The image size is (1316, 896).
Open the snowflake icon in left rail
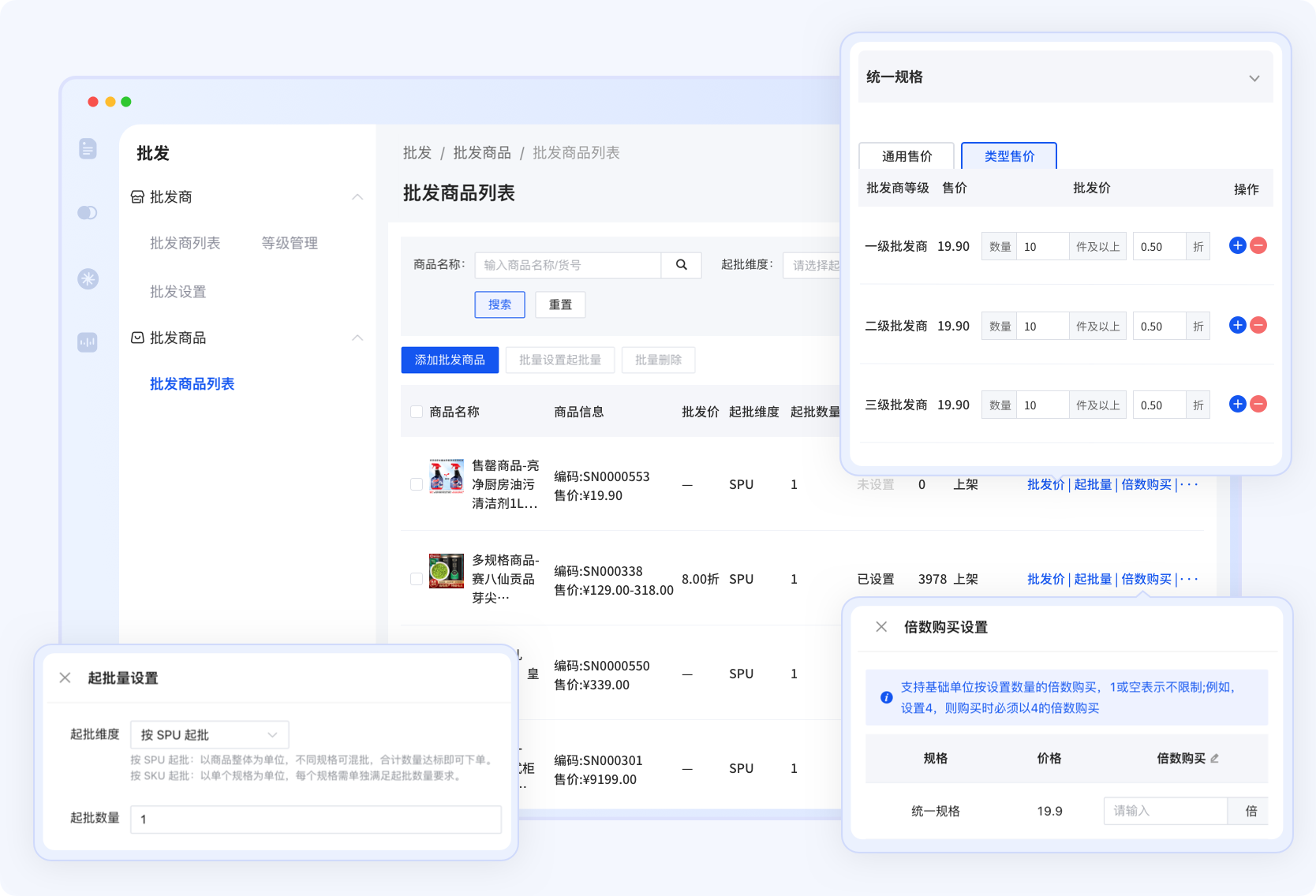click(x=88, y=278)
